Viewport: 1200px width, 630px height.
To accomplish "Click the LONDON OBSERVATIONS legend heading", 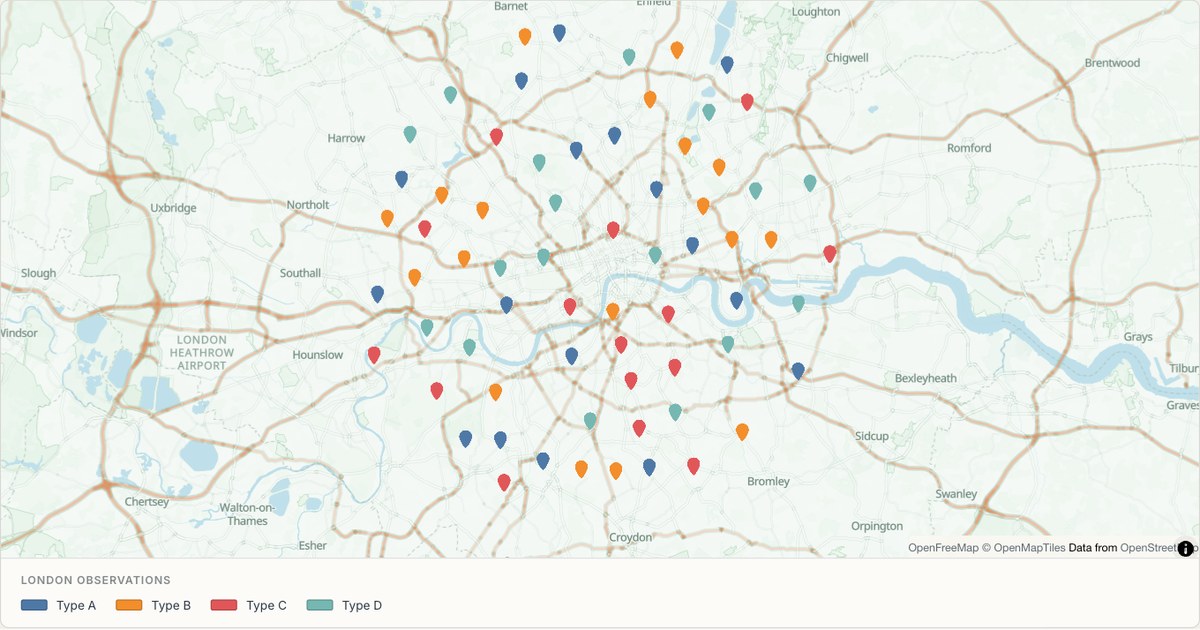I will 95,580.
